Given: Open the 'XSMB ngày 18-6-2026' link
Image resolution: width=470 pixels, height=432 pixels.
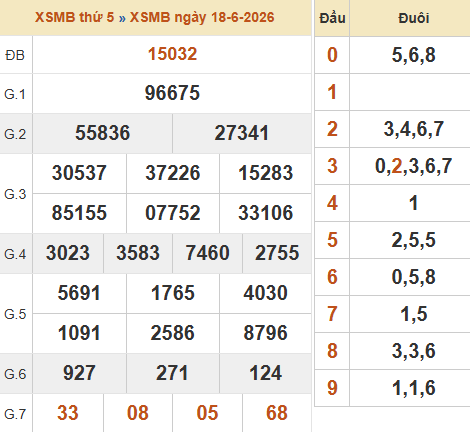Looking at the screenshot, I should click(x=202, y=18).
